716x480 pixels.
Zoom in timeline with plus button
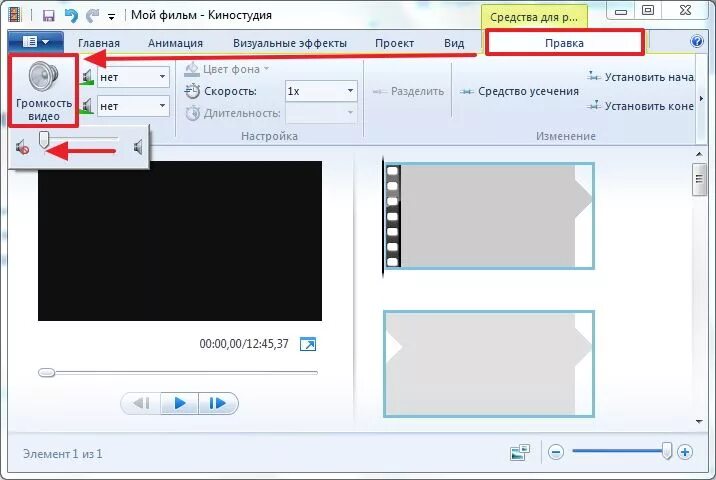tap(685, 452)
